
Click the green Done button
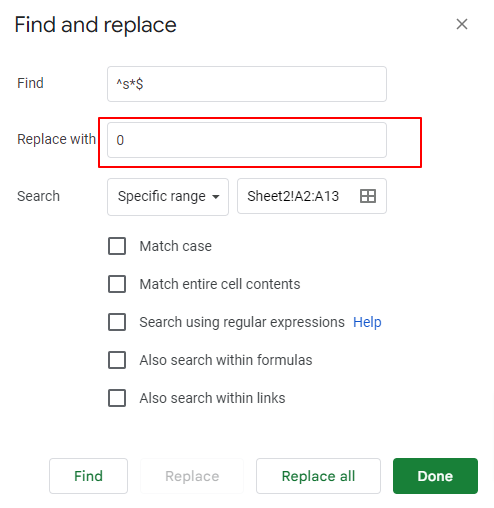435,476
